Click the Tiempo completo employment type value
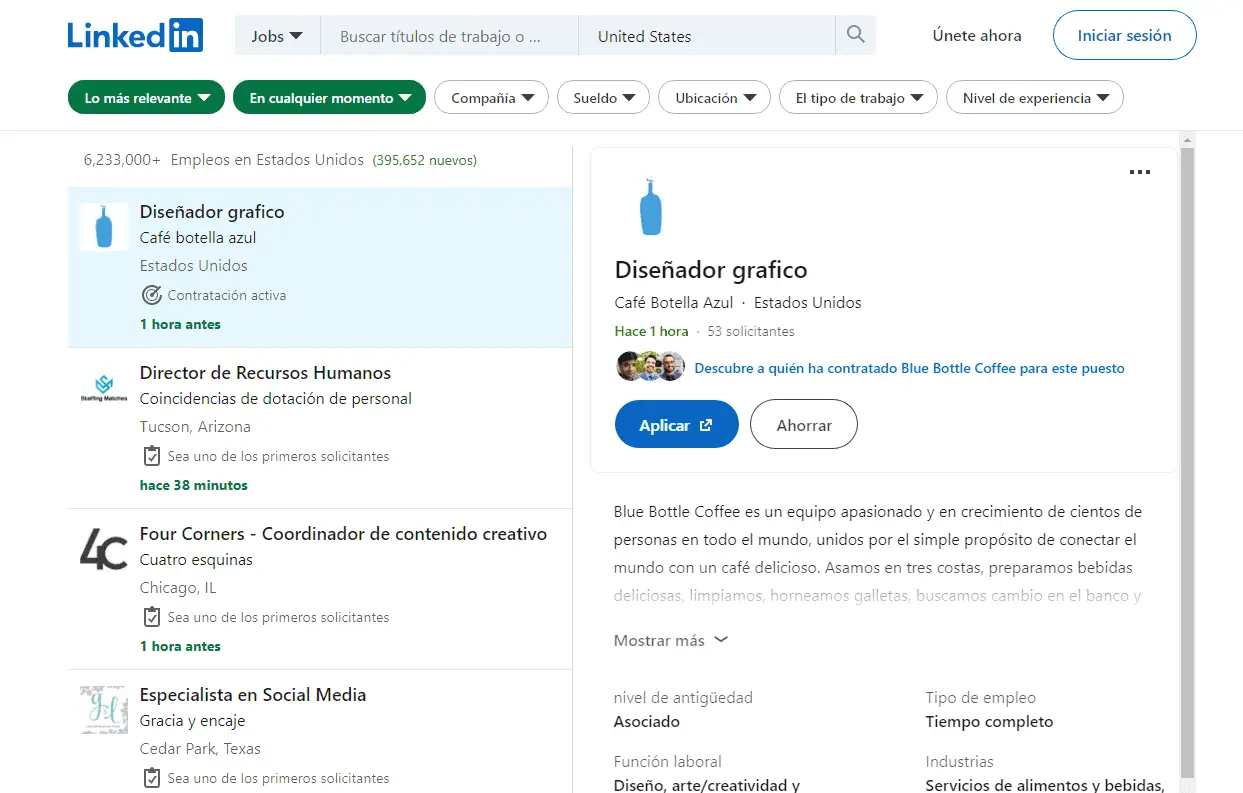Image resolution: width=1243 pixels, height=793 pixels. point(990,722)
